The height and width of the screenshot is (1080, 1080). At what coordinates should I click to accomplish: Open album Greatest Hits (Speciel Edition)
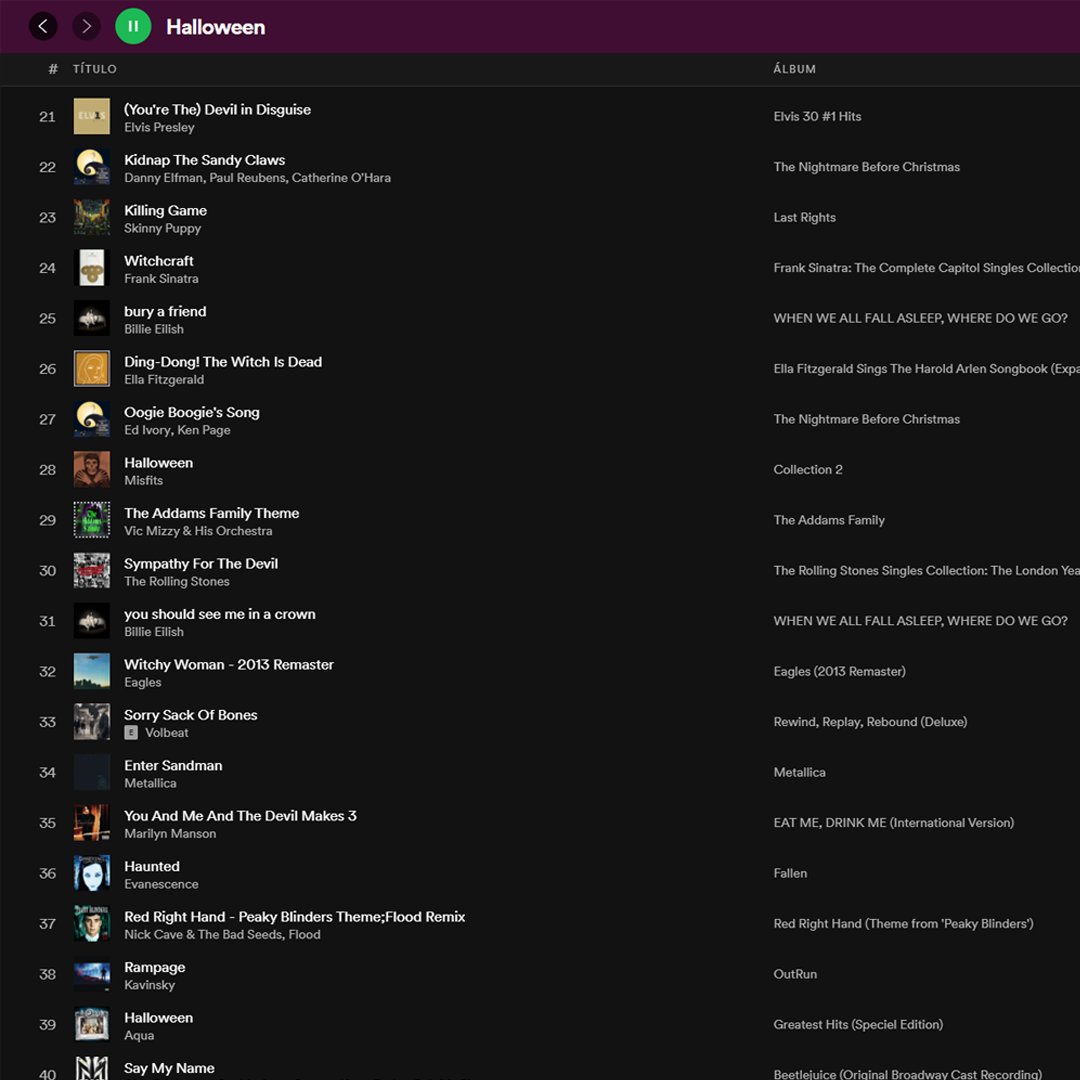pos(858,1024)
